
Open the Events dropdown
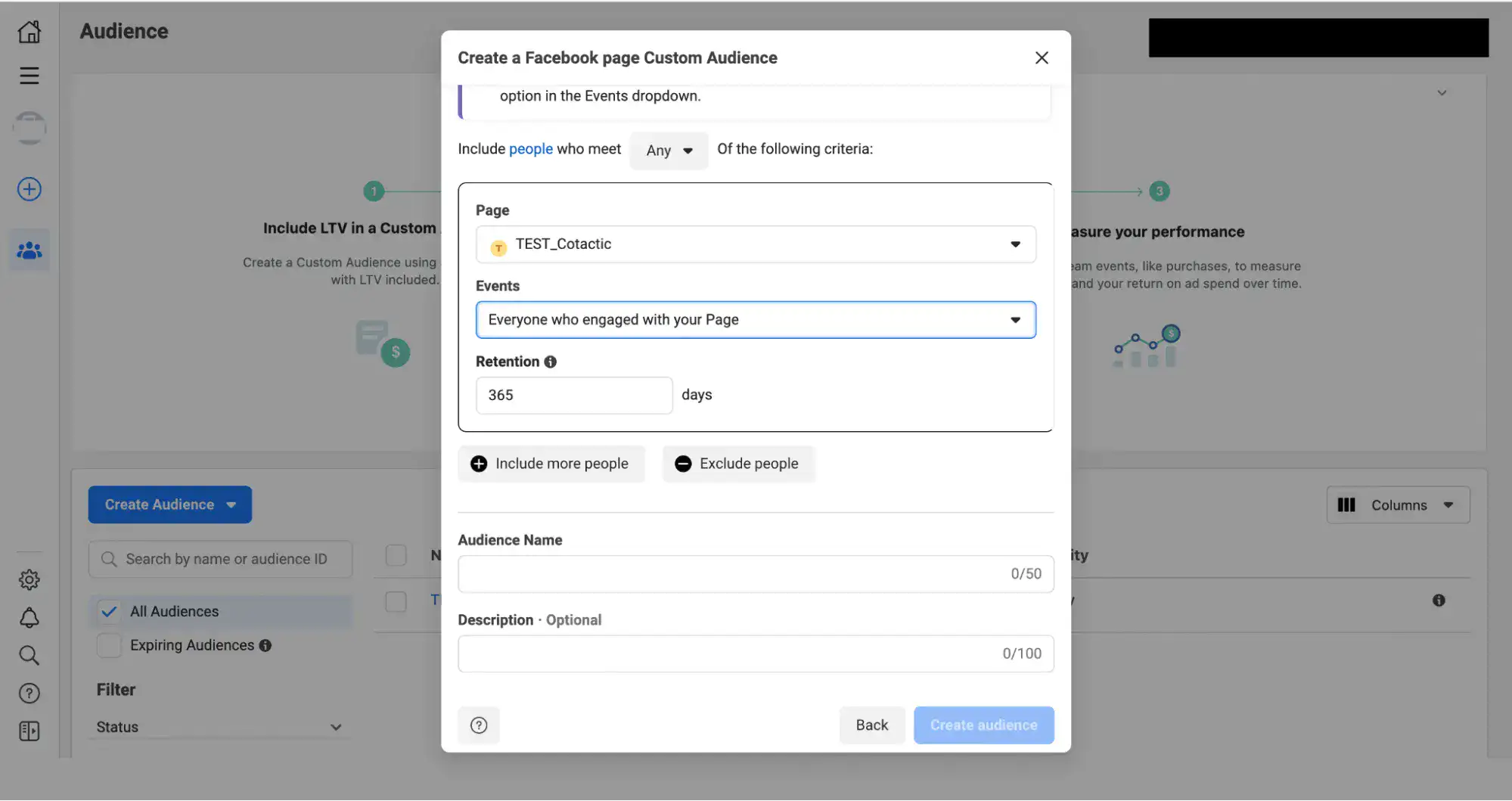[755, 320]
